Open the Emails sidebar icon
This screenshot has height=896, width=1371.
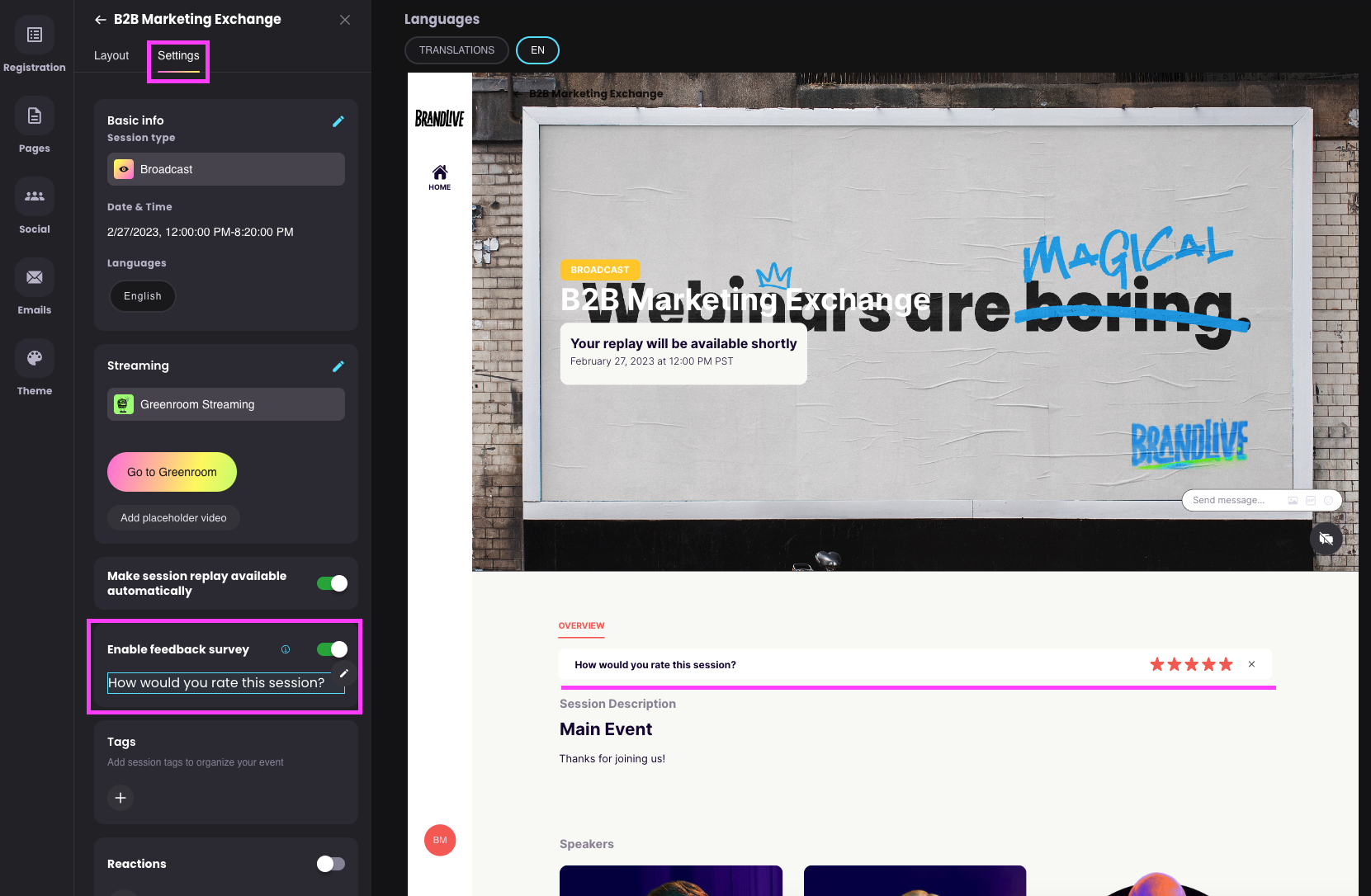click(35, 277)
